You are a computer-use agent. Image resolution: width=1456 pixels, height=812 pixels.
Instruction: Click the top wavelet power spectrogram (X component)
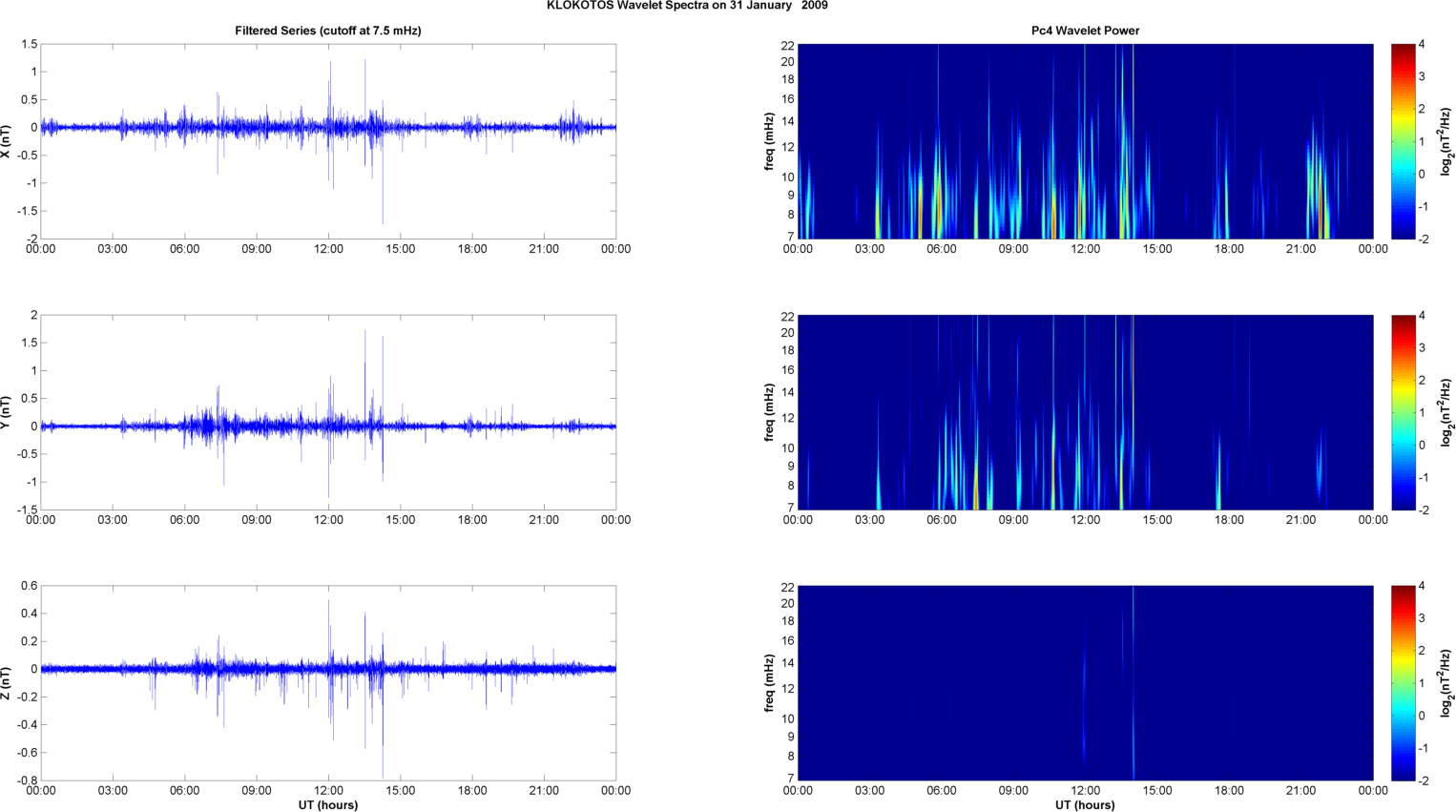pos(1085,141)
